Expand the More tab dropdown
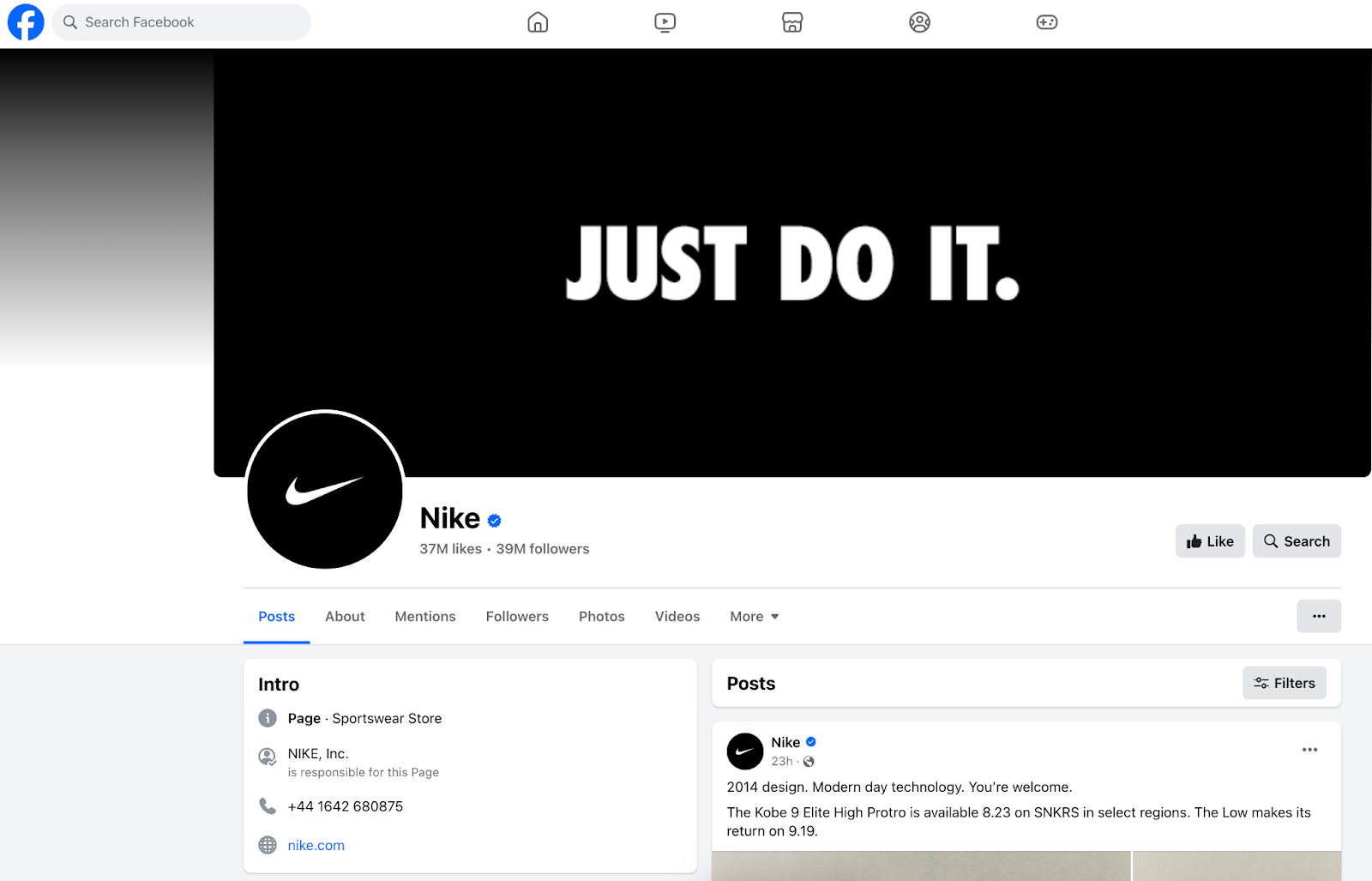Screen dimensions: 1372x881 point(753,616)
